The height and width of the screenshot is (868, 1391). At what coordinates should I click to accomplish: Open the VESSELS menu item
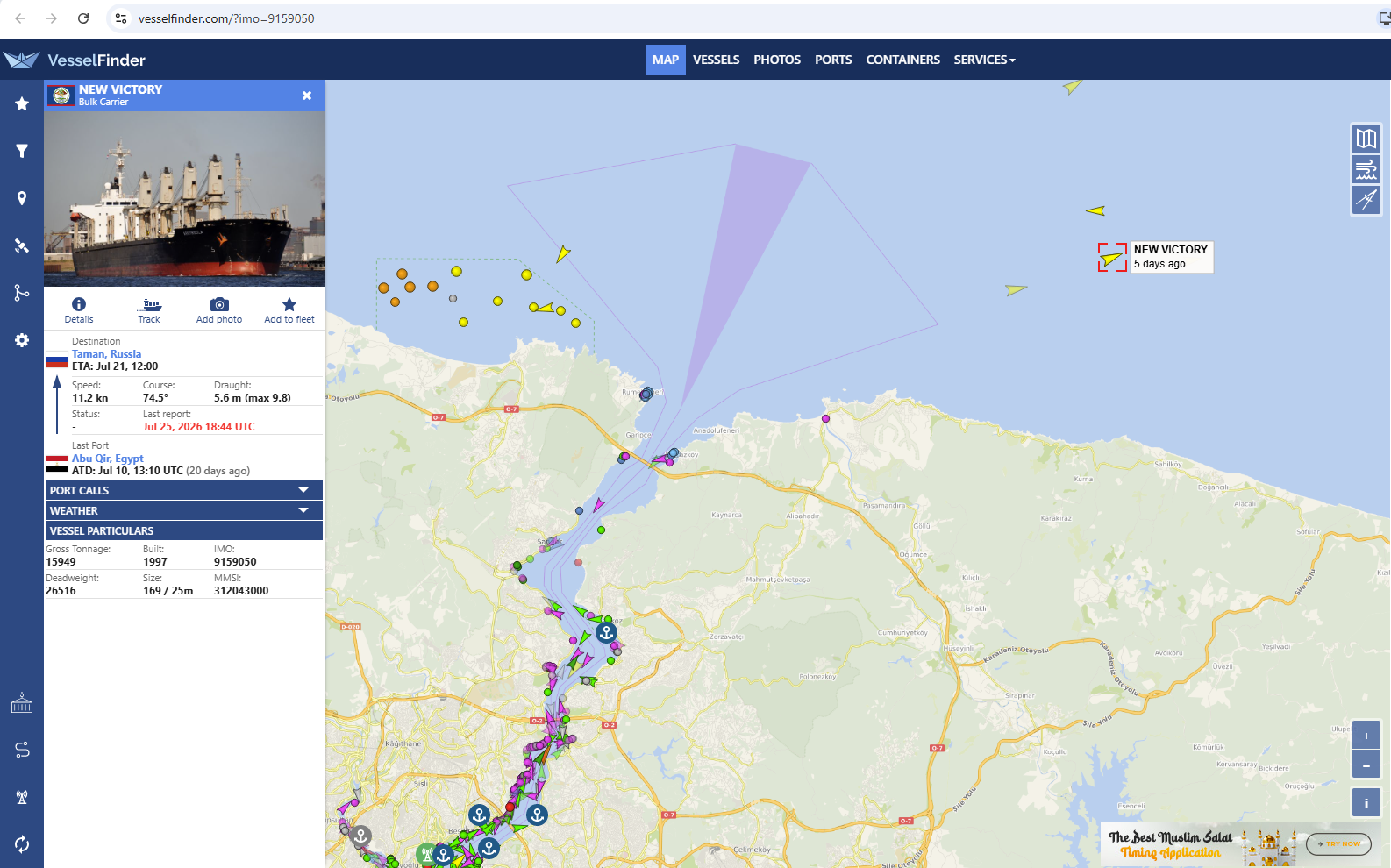pyautogui.click(x=717, y=60)
